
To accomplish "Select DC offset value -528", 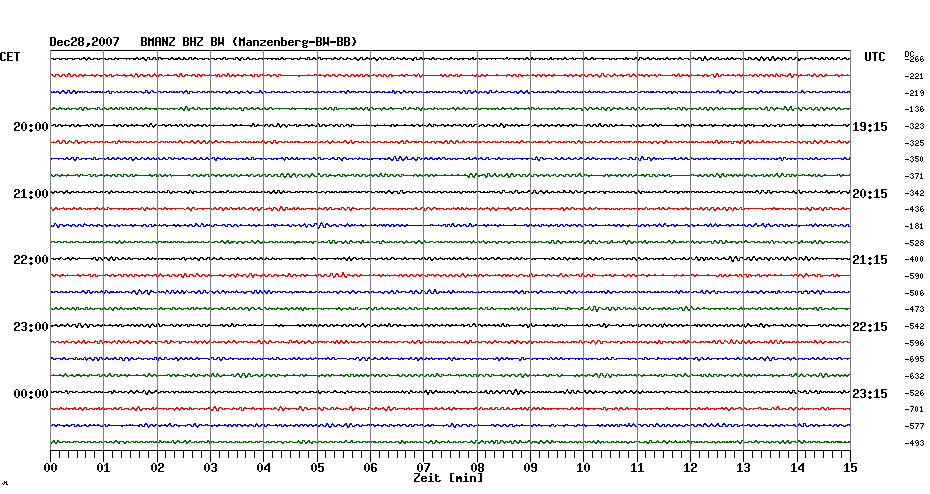I will click(x=914, y=243).
